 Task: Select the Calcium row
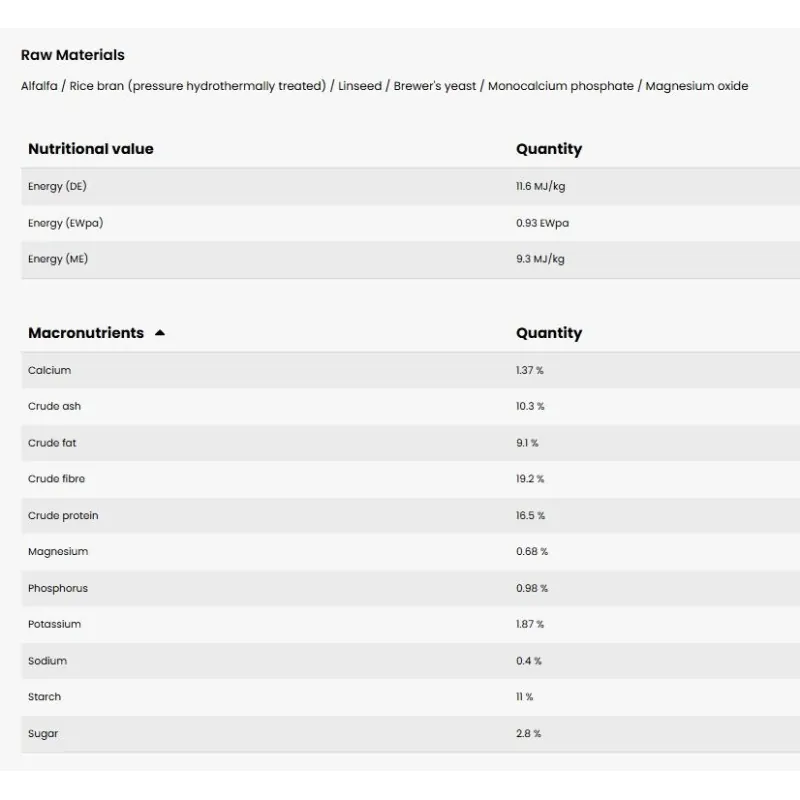[x=50, y=370]
